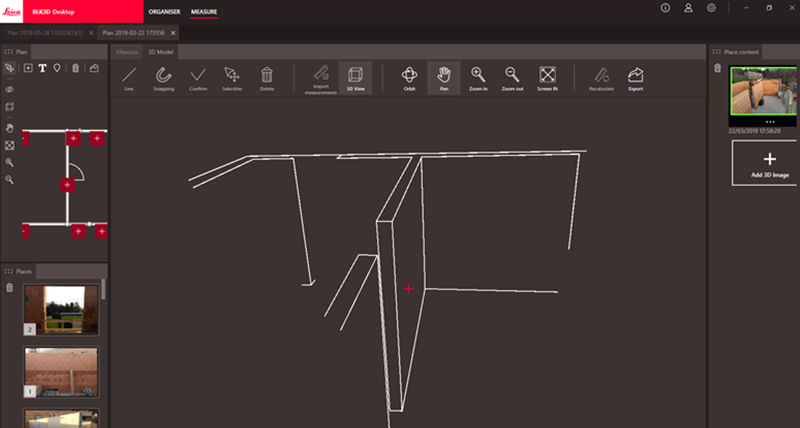Screen dimensions: 800x428
Task: Open the Measure tab
Action: [127, 50]
